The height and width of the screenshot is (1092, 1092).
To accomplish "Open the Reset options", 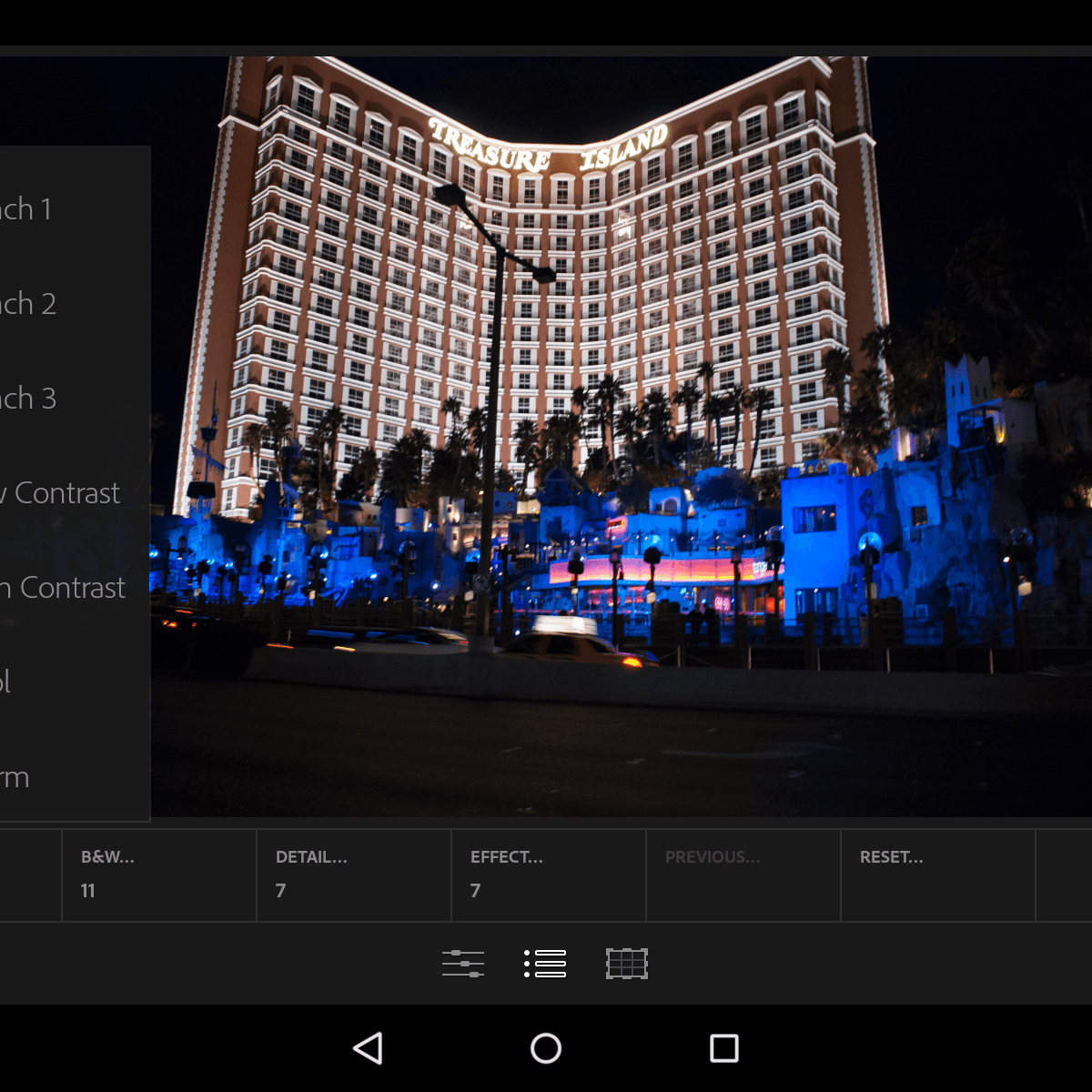I will tap(938, 875).
